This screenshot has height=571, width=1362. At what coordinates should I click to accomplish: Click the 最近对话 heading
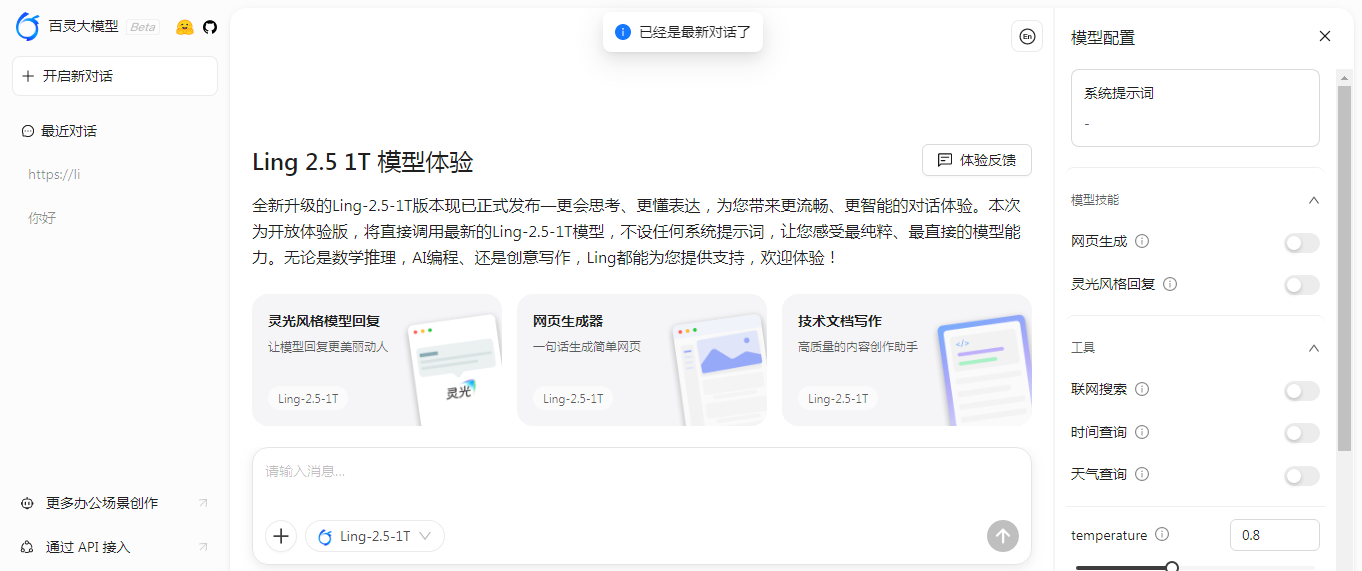tap(68, 131)
